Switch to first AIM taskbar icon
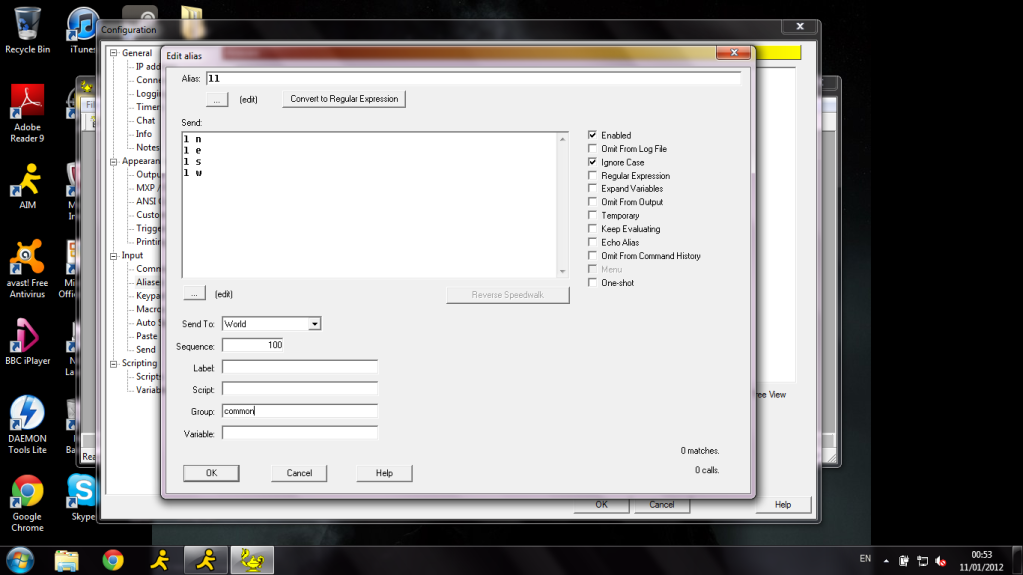Image resolution: width=1023 pixels, height=575 pixels. click(x=160, y=560)
